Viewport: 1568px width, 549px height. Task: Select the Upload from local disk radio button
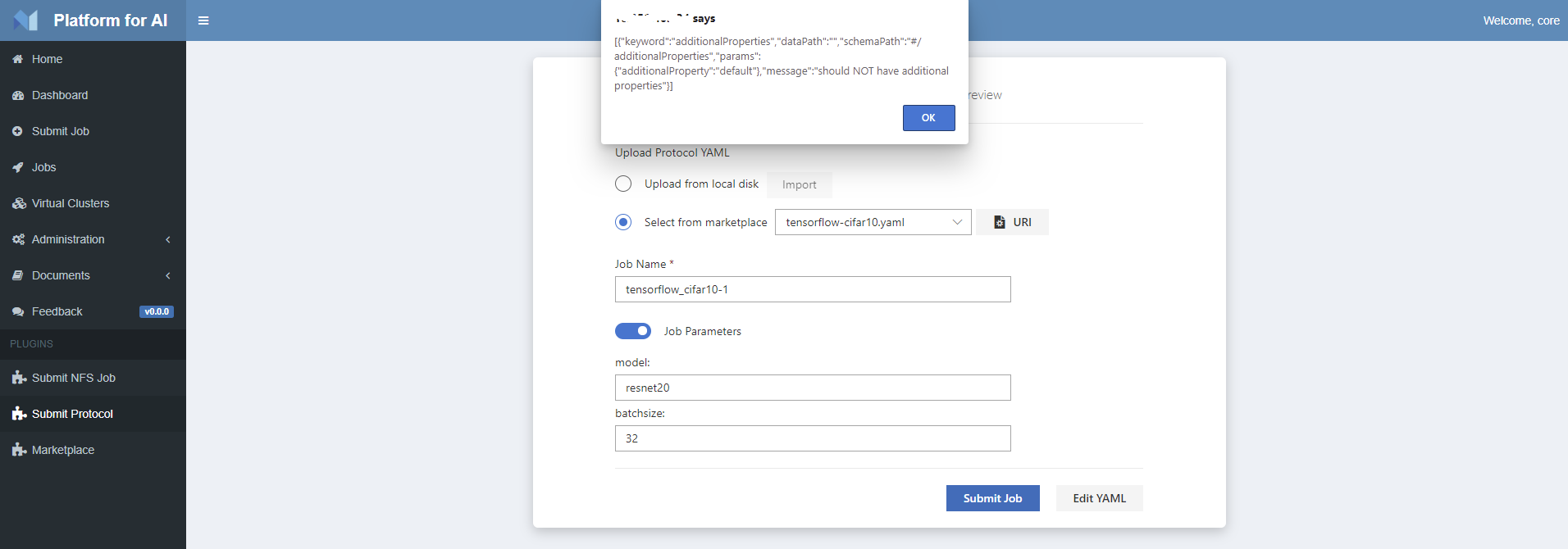click(623, 184)
